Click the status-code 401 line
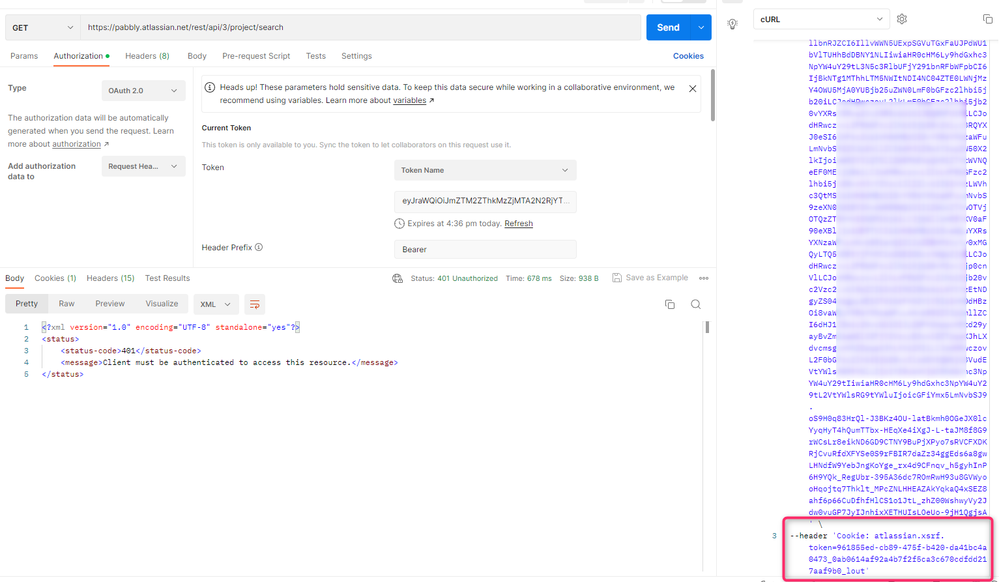The height and width of the screenshot is (582, 999). click(131, 351)
